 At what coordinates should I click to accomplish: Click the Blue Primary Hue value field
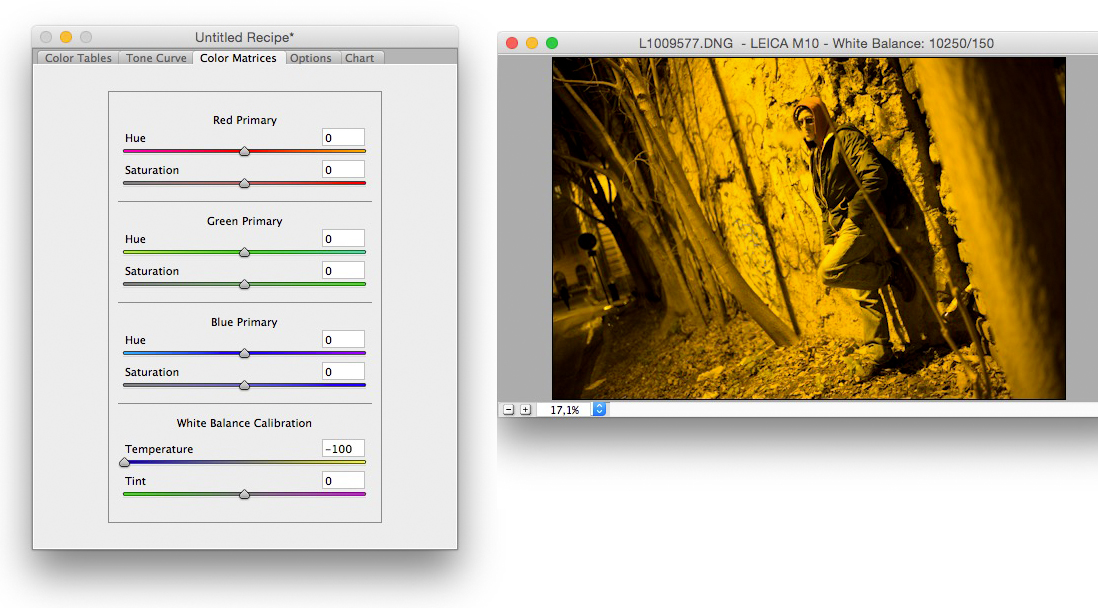point(343,340)
